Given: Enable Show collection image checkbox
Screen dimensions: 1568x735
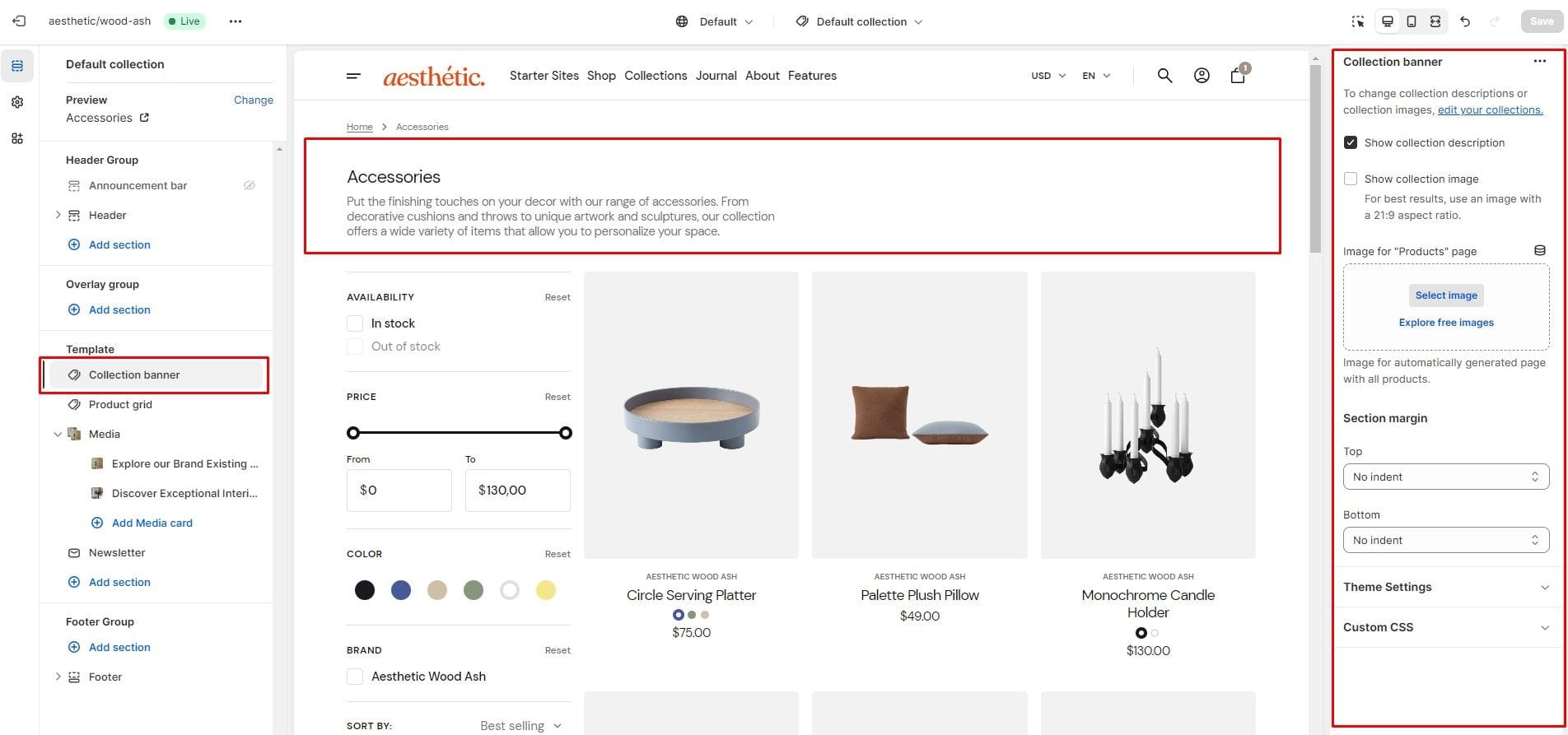Looking at the screenshot, I should [1351, 179].
